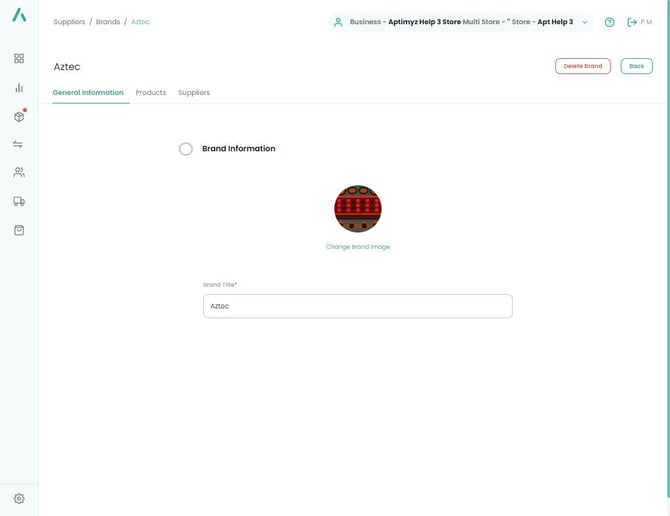670x516 pixels.
Task: Click the Back button
Action: pyautogui.click(x=636, y=66)
